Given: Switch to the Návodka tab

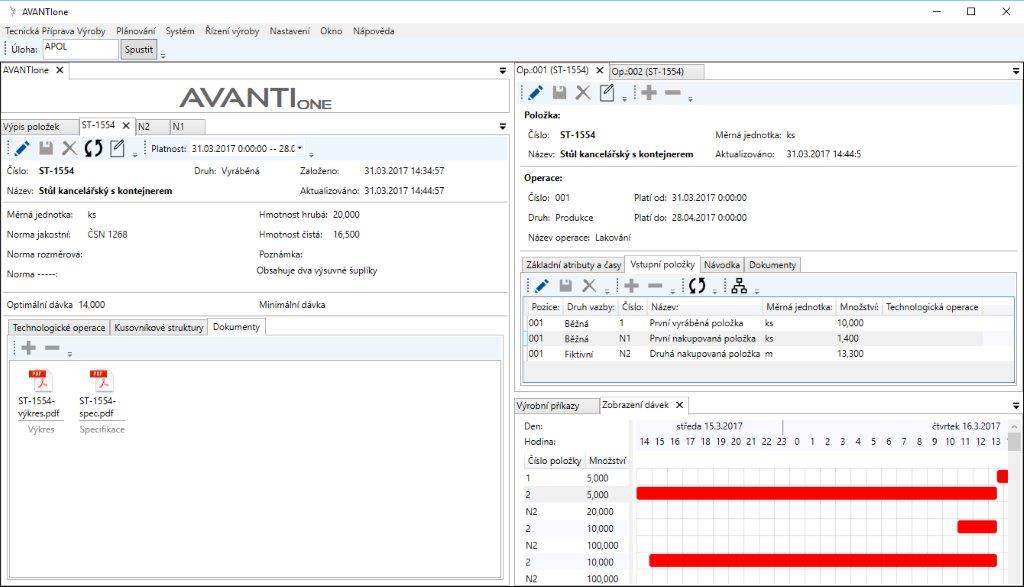Looking at the screenshot, I should (722, 265).
